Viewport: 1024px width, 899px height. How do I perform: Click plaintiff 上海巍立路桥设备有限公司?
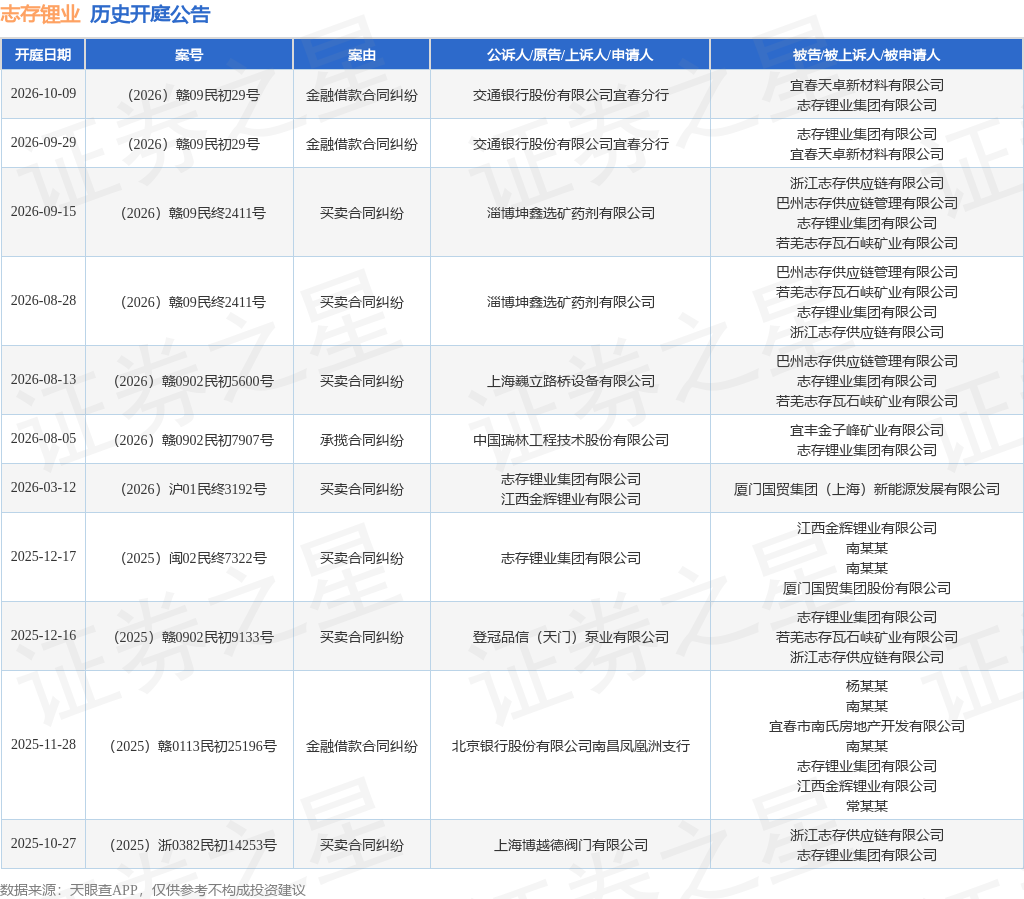570,381
